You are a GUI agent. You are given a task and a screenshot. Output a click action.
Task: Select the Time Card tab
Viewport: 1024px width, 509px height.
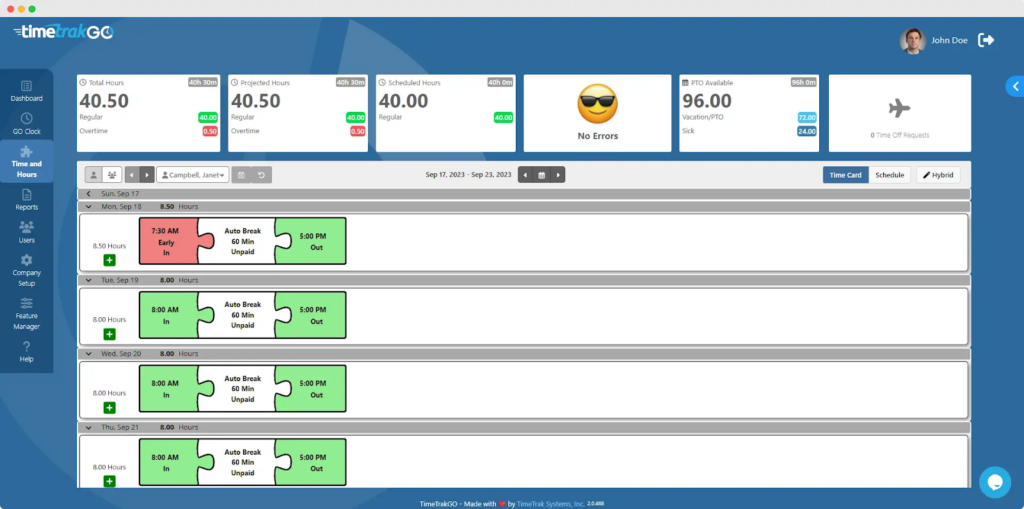point(845,175)
